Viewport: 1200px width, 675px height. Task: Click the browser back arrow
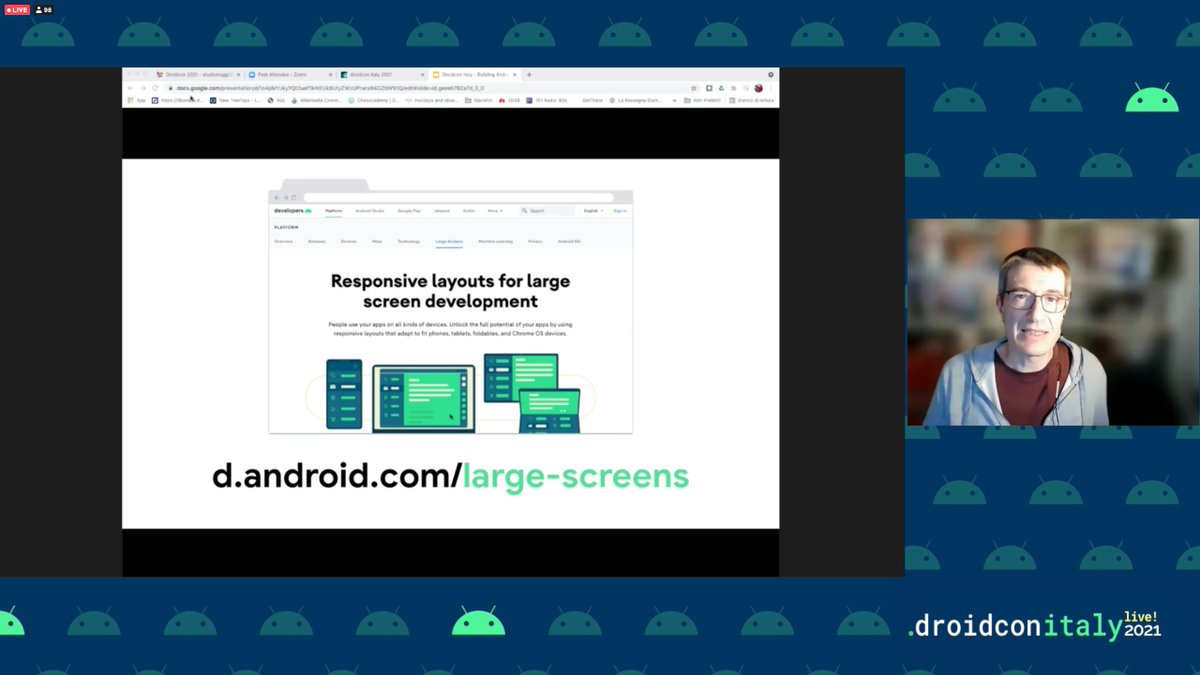click(x=130, y=88)
